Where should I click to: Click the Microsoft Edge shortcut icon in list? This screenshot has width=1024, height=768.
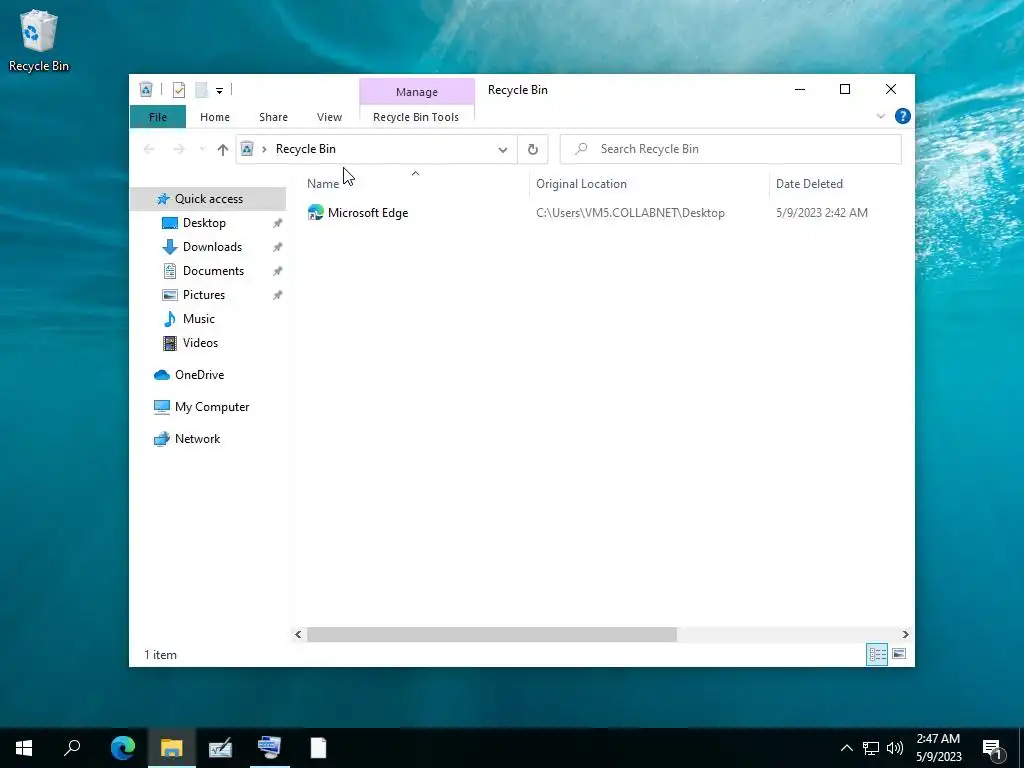point(315,212)
